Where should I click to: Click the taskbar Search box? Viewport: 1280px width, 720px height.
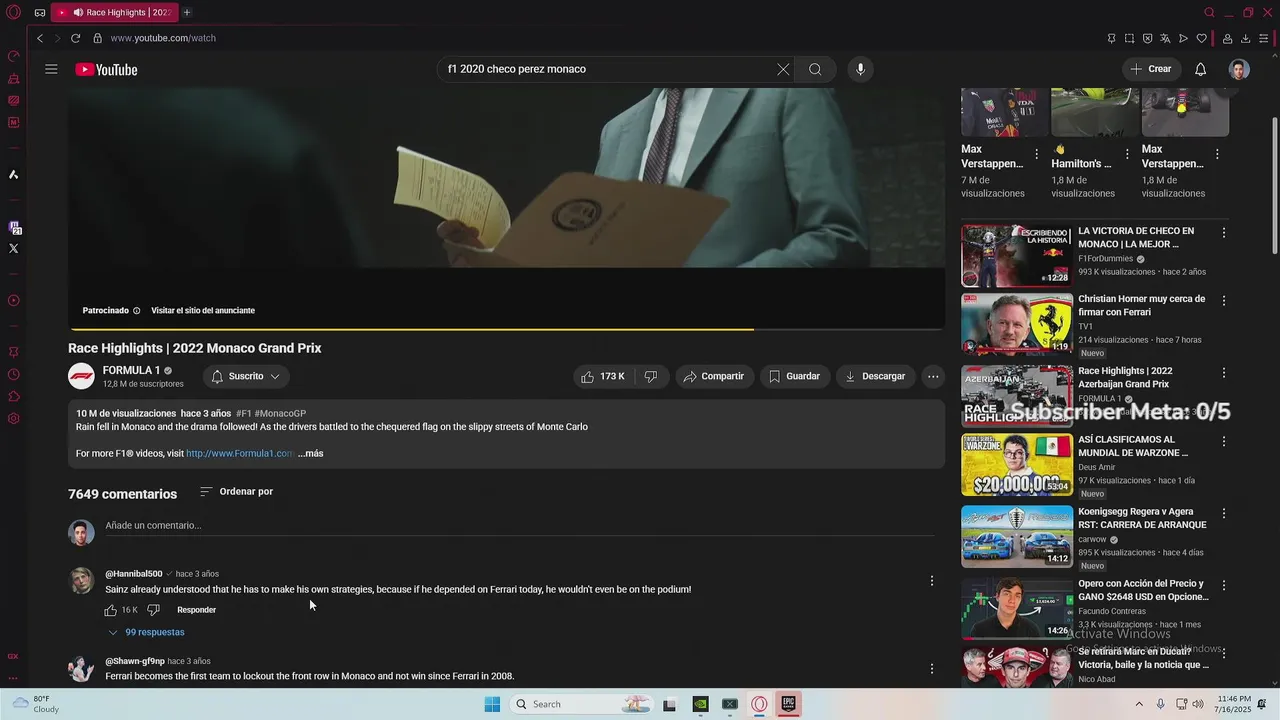(x=582, y=704)
